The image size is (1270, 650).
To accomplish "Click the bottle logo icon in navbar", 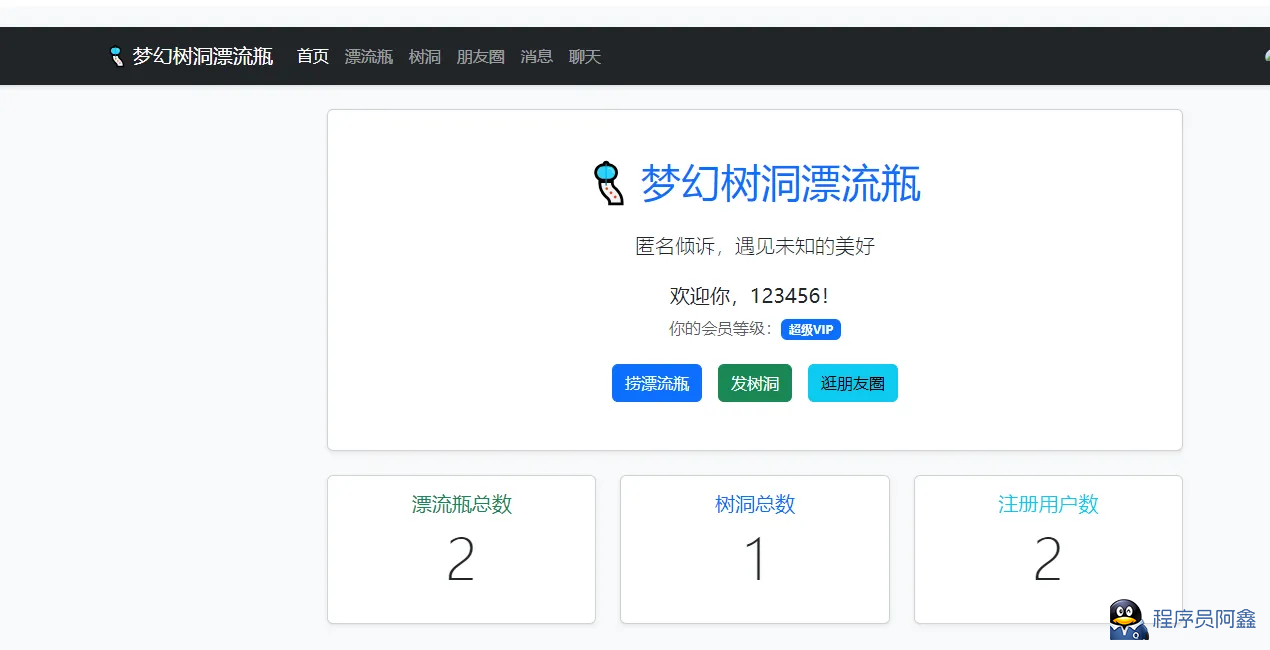I will pos(116,56).
